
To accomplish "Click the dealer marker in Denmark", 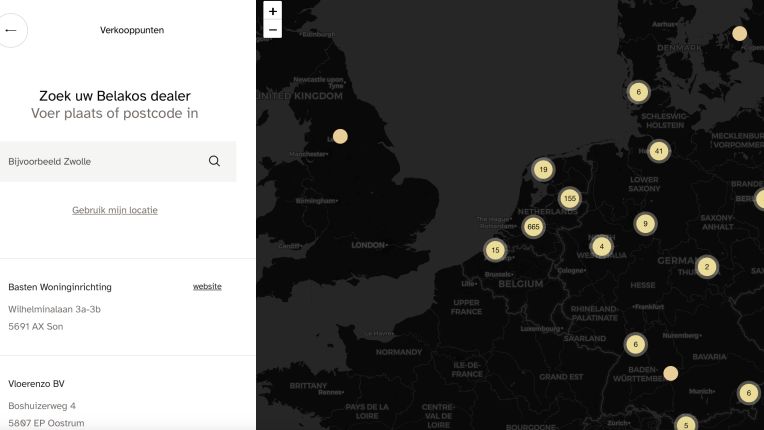I will click(x=739, y=34).
